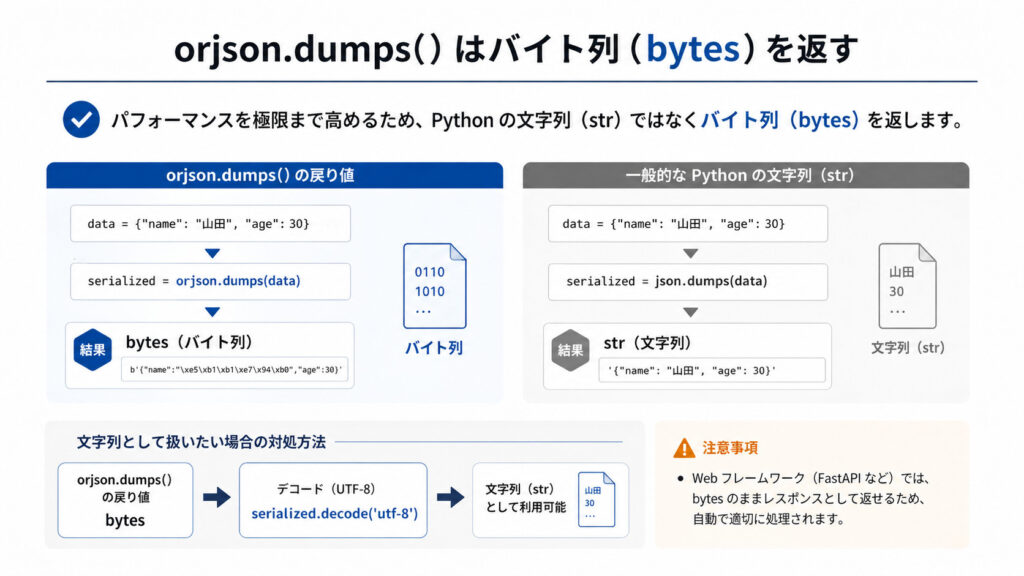
Task: Click the blue down triangle below orjson.dumps(data)
Action: (212, 312)
